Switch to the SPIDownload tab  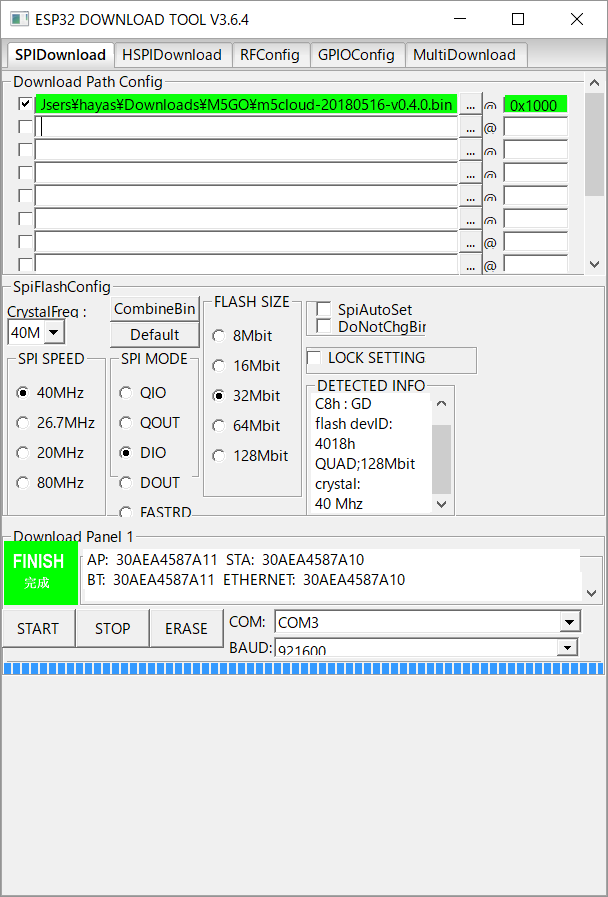[x=60, y=55]
